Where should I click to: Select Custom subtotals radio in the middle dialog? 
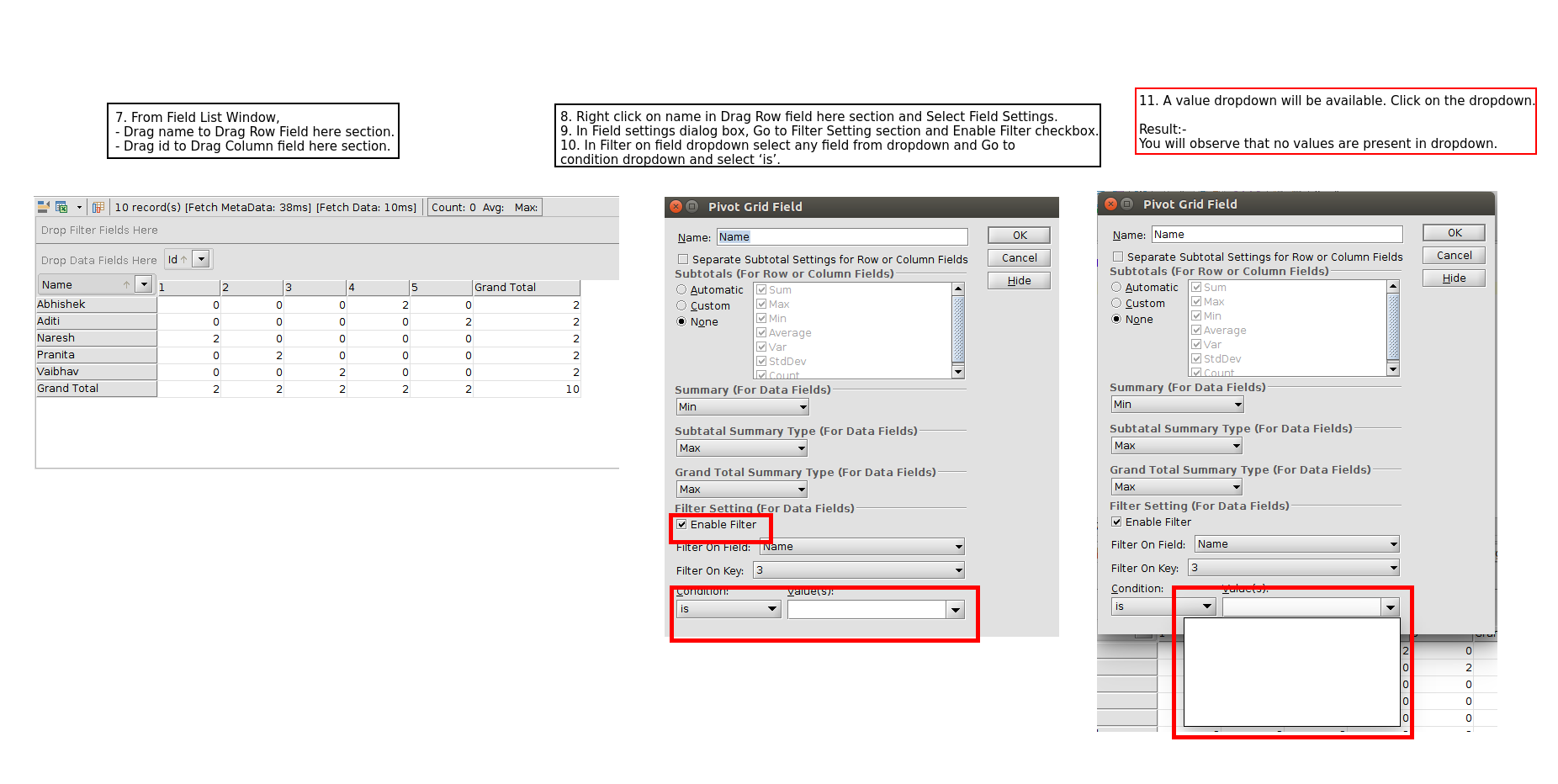coord(681,305)
